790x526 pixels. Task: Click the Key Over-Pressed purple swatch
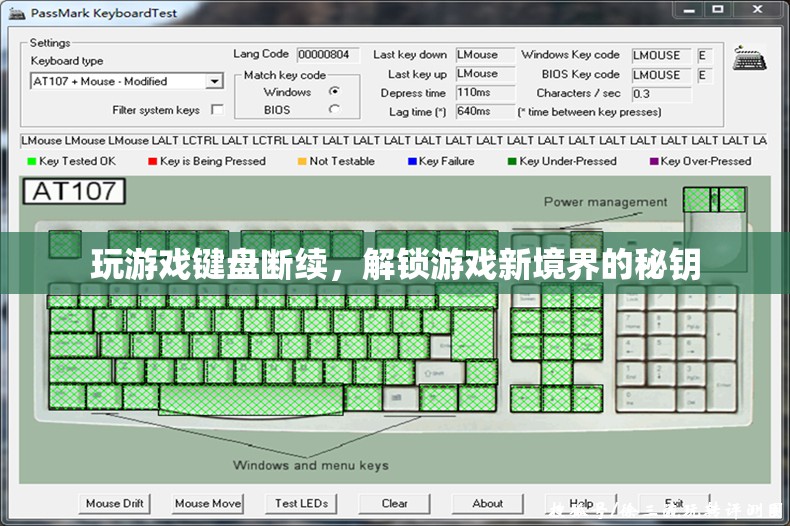click(x=654, y=161)
